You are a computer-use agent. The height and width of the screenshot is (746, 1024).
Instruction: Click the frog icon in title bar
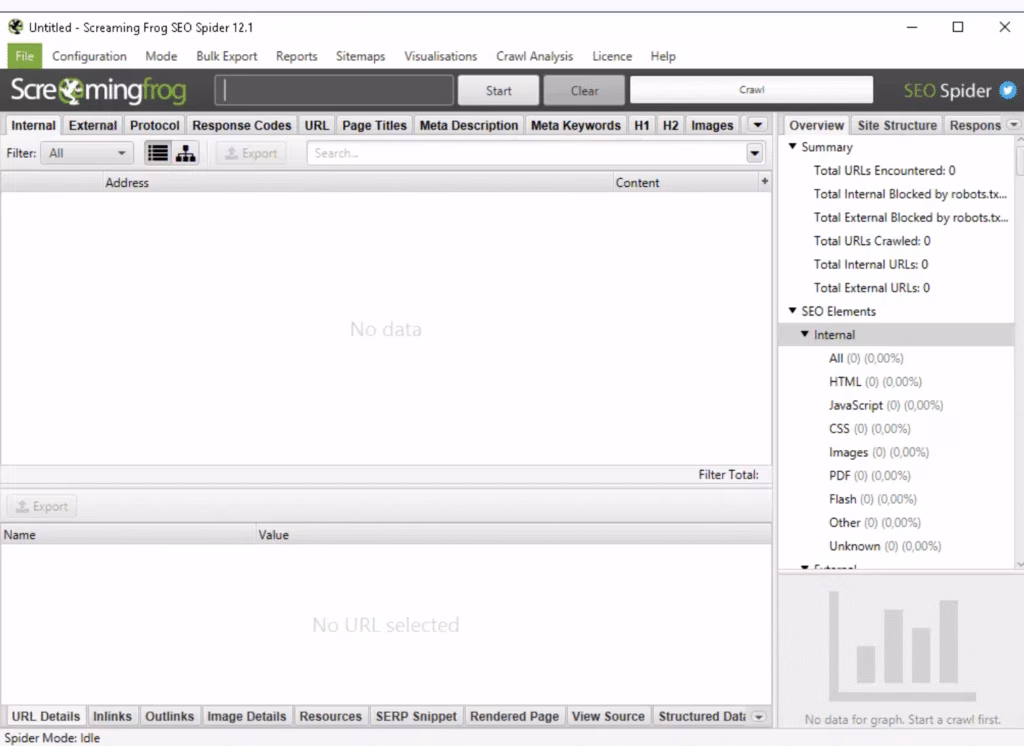click(x=15, y=27)
